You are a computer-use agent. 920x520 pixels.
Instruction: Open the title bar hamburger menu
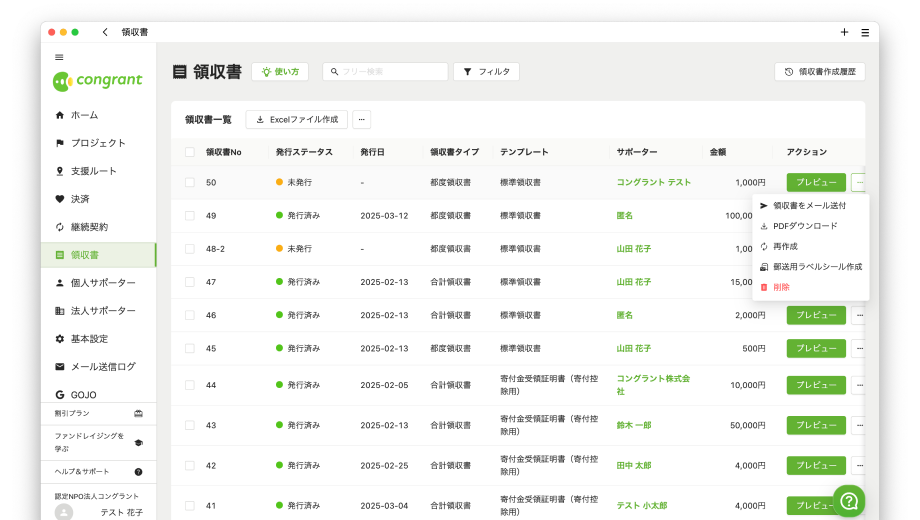[x=865, y=33]
